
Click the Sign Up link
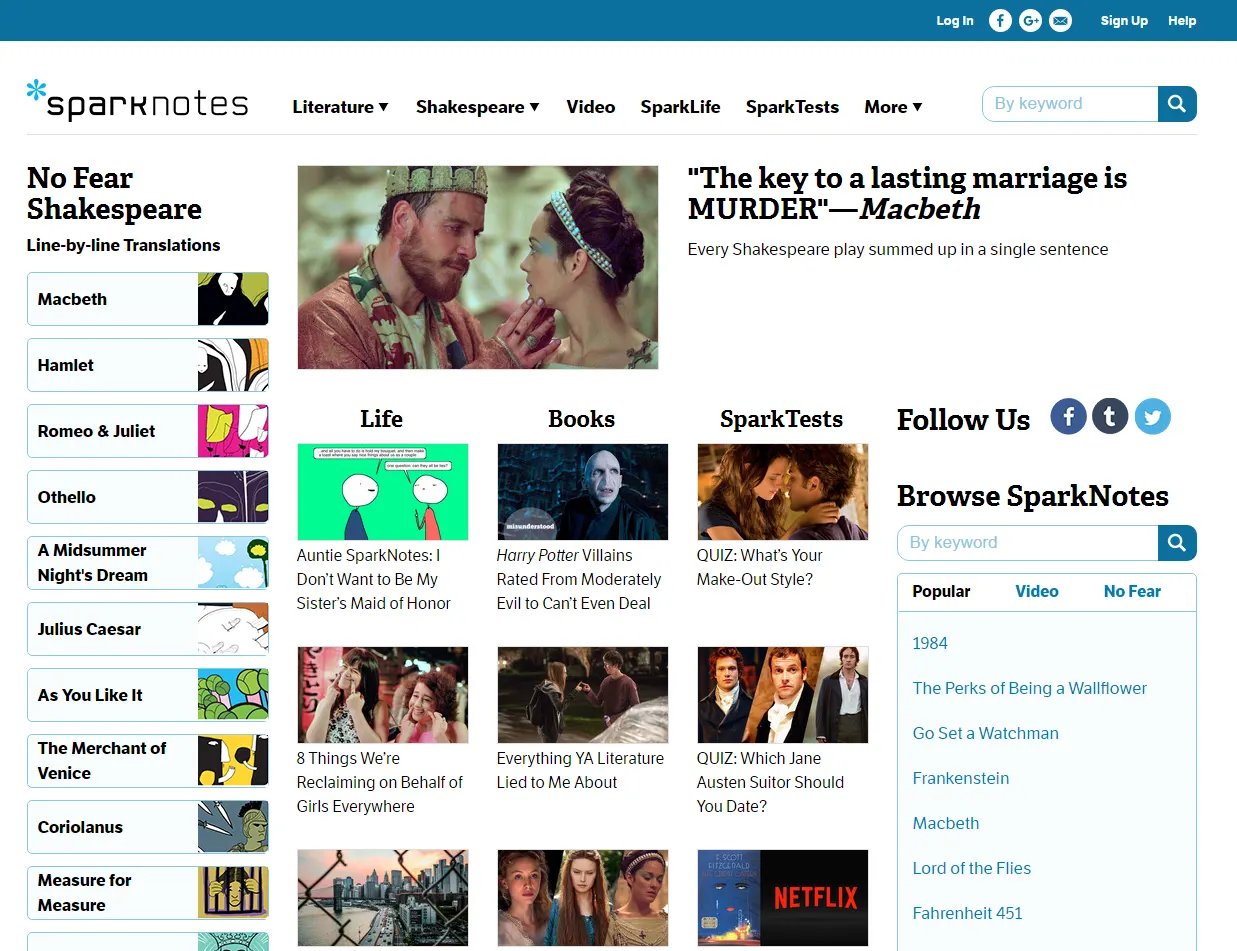click(1124, 20)
